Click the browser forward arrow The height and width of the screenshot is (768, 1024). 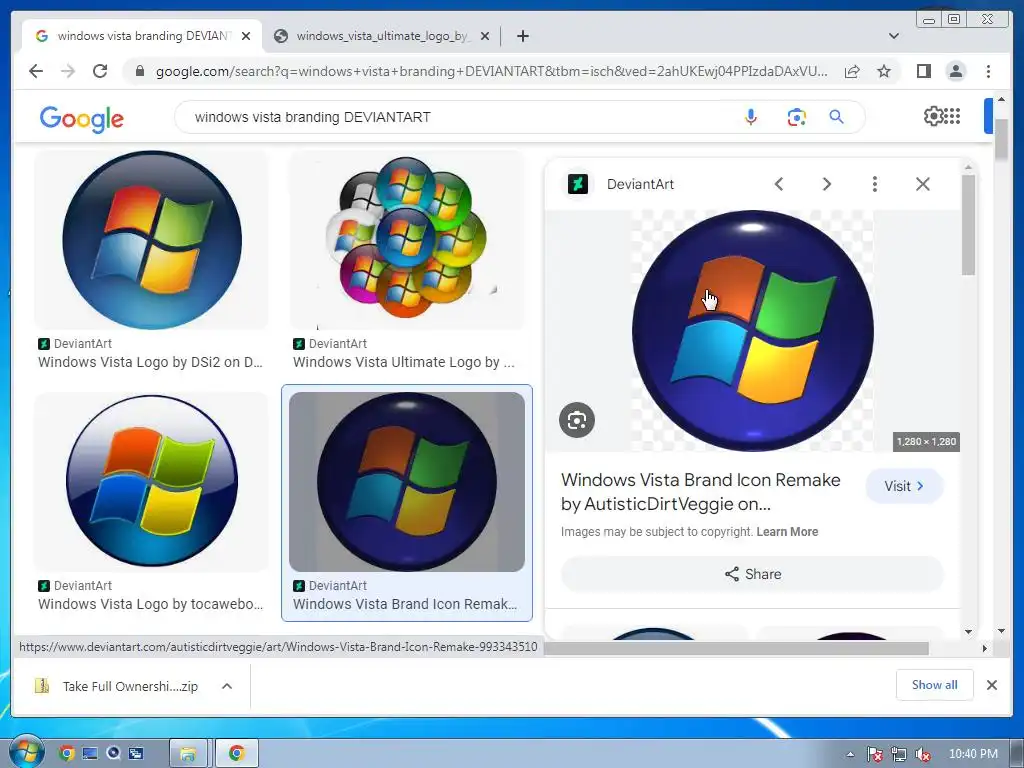68,71
